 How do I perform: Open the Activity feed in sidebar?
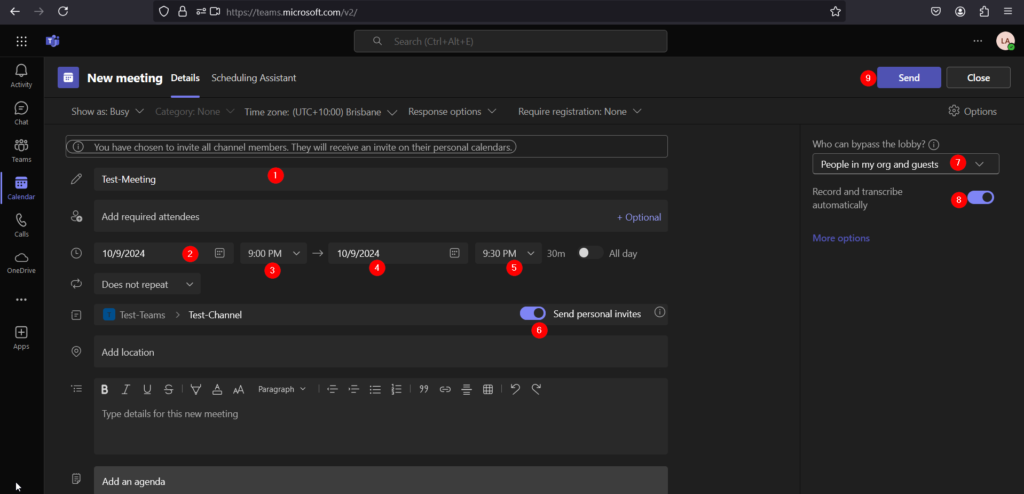point(21,75)
